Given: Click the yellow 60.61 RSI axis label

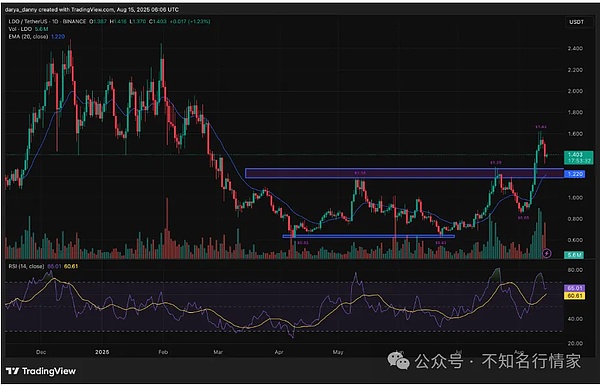Looking at the screenshot, I should pyautogui.click(x=575, y=295).
